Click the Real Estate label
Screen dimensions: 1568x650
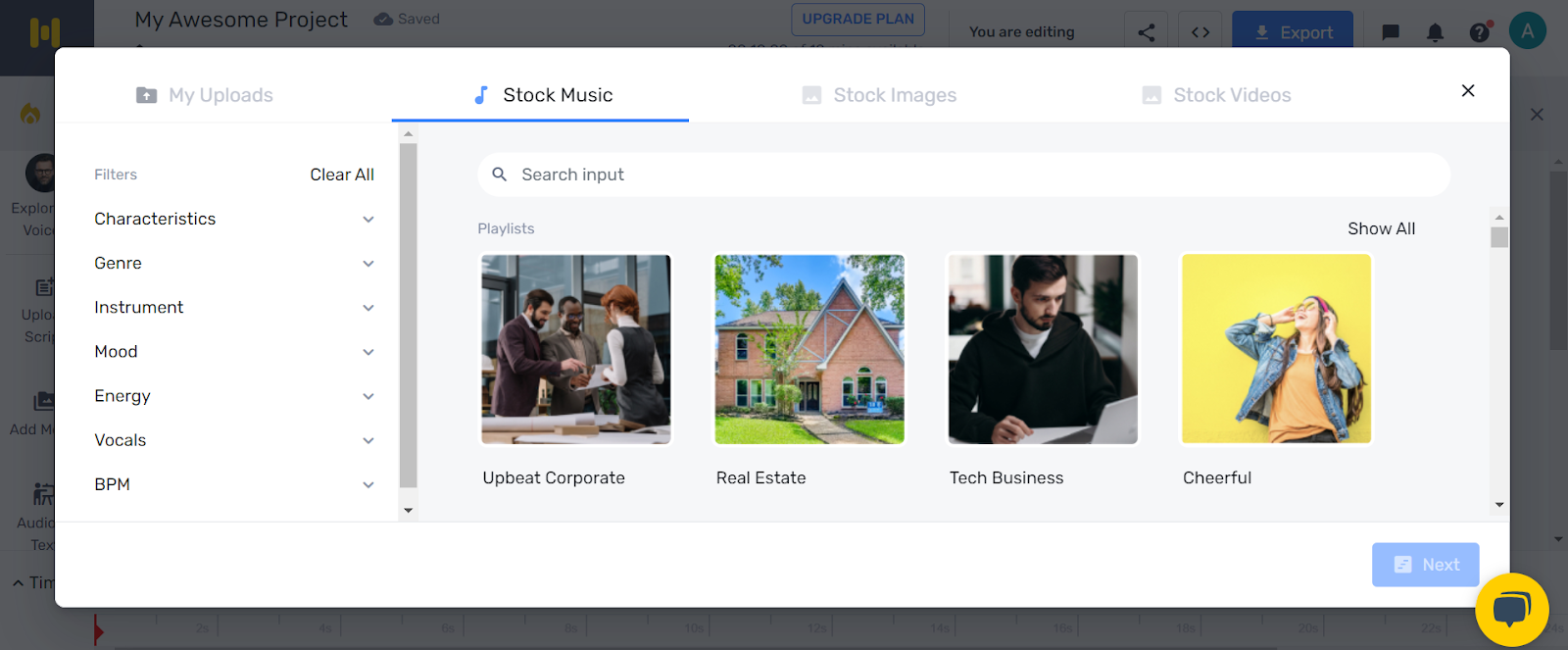coord(760,477)
